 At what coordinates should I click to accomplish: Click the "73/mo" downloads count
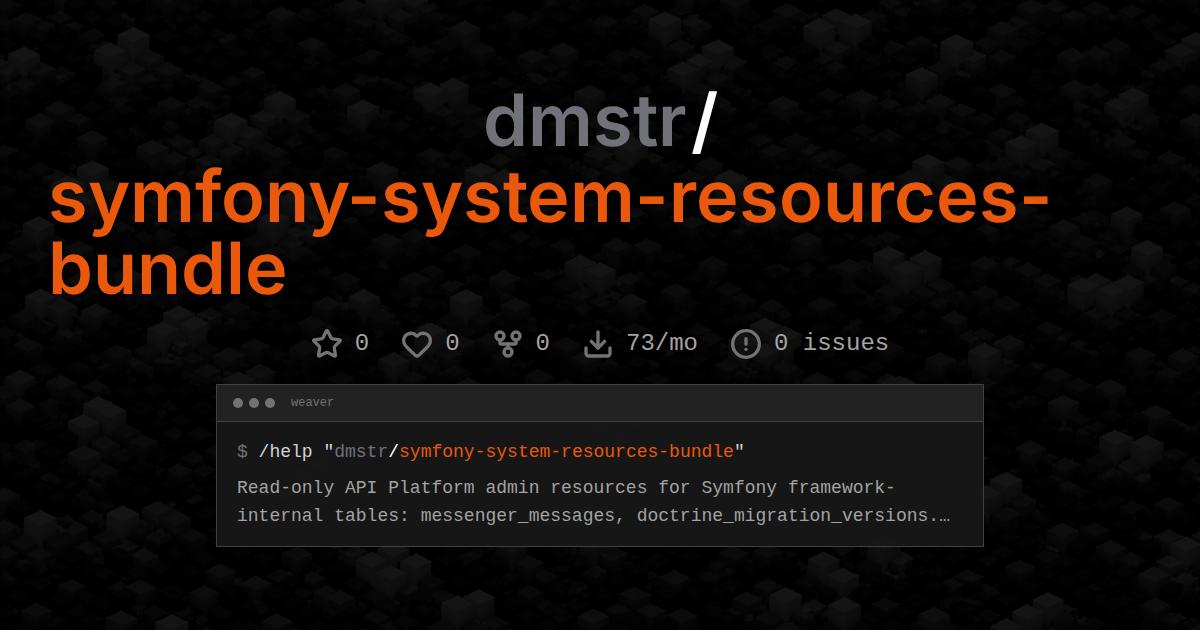coord(662,343)
